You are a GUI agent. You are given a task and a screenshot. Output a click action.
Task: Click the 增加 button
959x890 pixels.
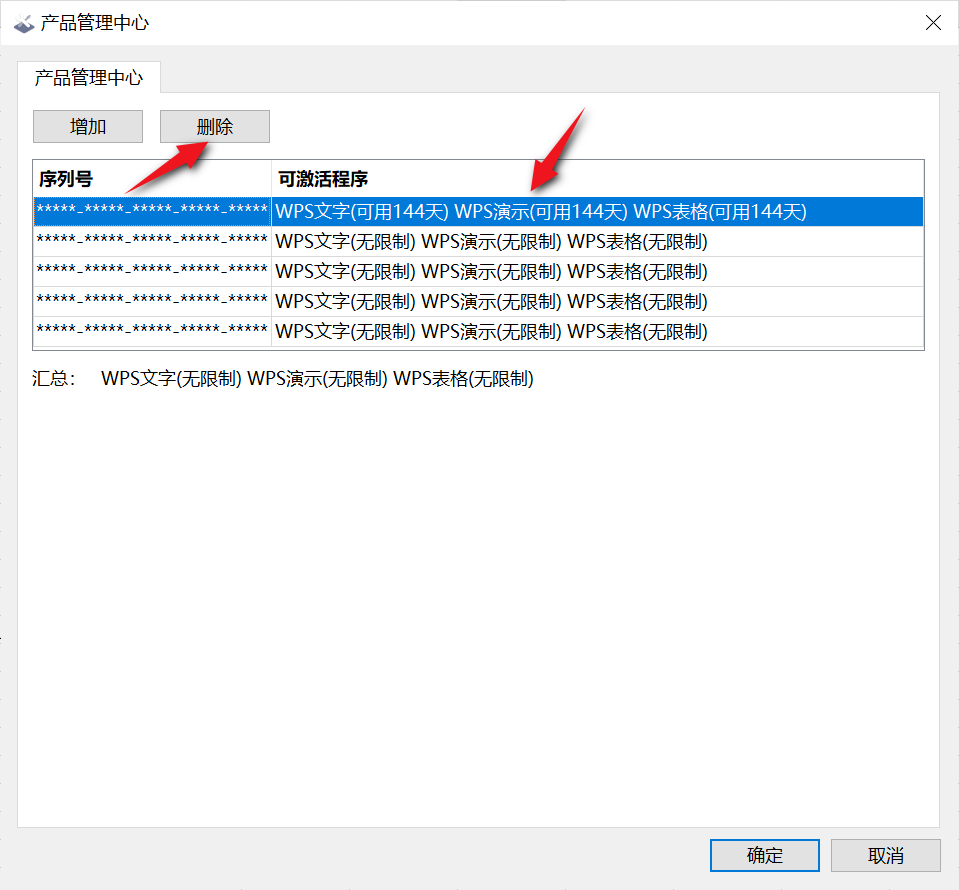(x=87, y=127)
